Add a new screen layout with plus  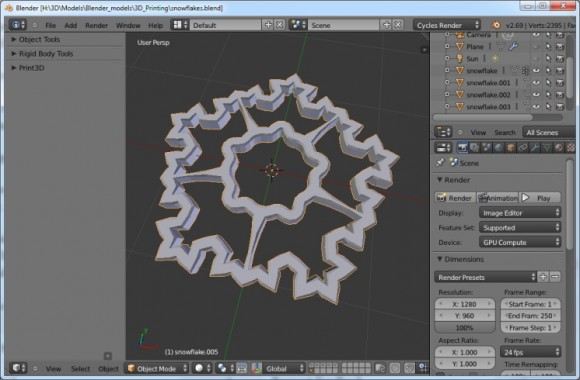(268, 25)
